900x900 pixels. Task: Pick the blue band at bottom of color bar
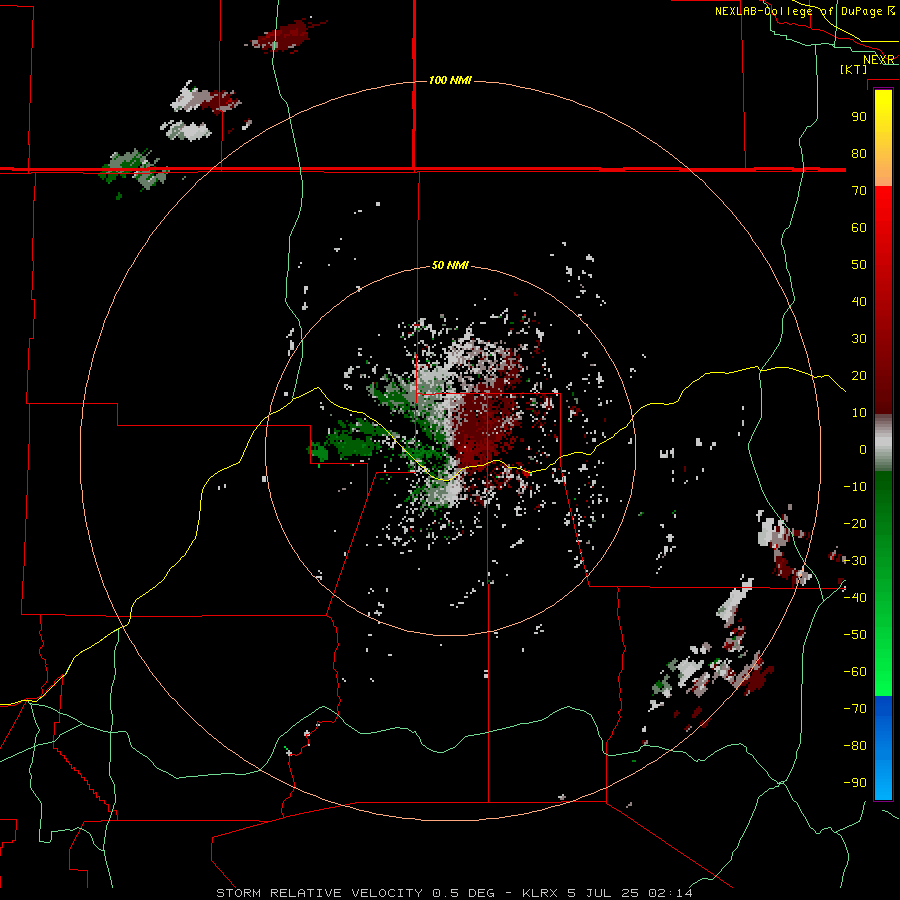point(883,747)
